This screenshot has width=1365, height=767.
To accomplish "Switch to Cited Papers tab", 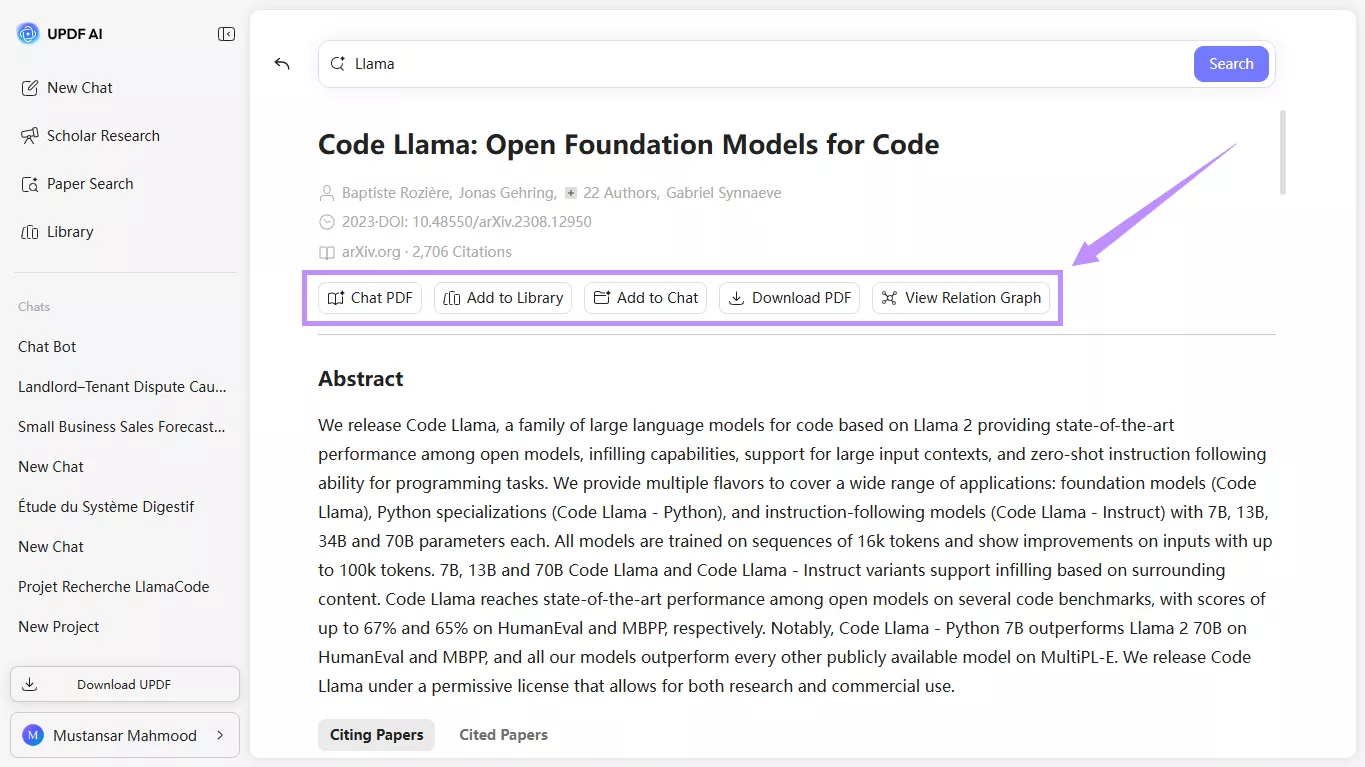I will coord(503,735).
